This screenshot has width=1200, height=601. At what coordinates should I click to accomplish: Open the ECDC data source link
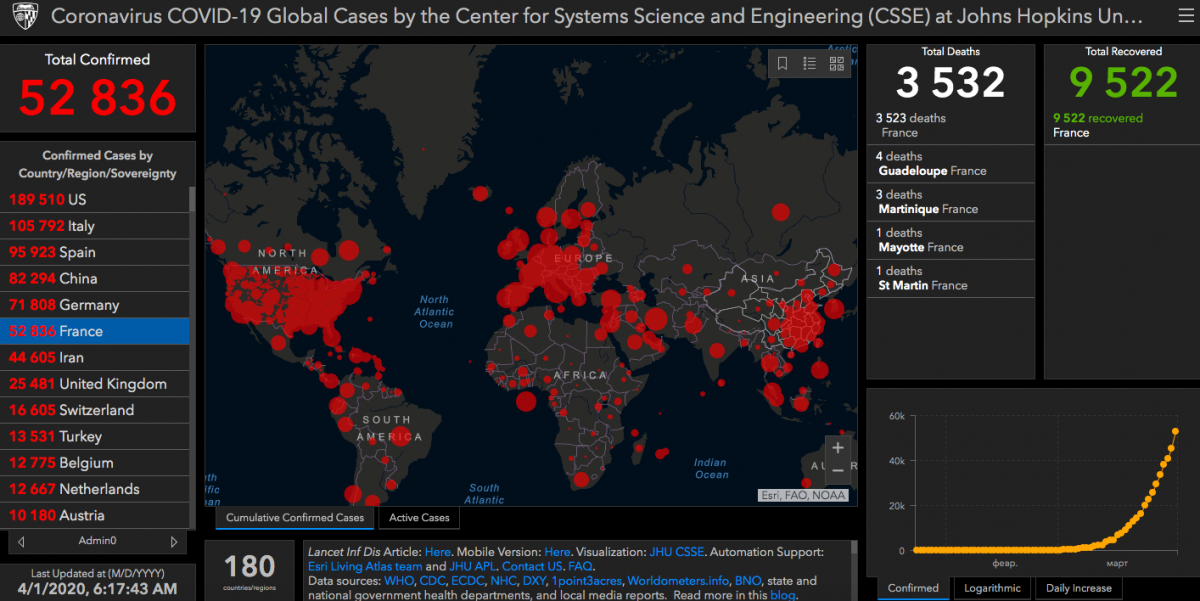click(x=470, y=580)
